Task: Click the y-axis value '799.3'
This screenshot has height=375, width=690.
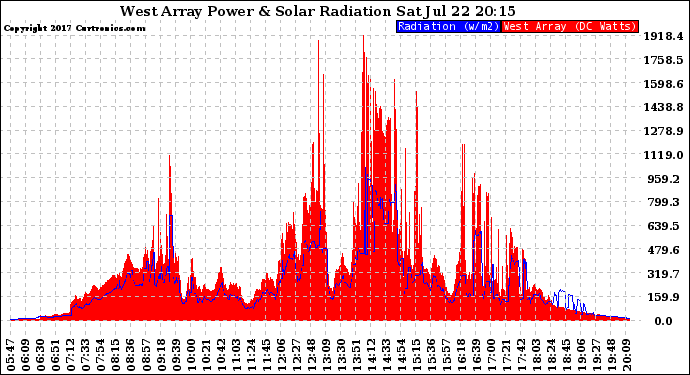Action: pos(664,202)
